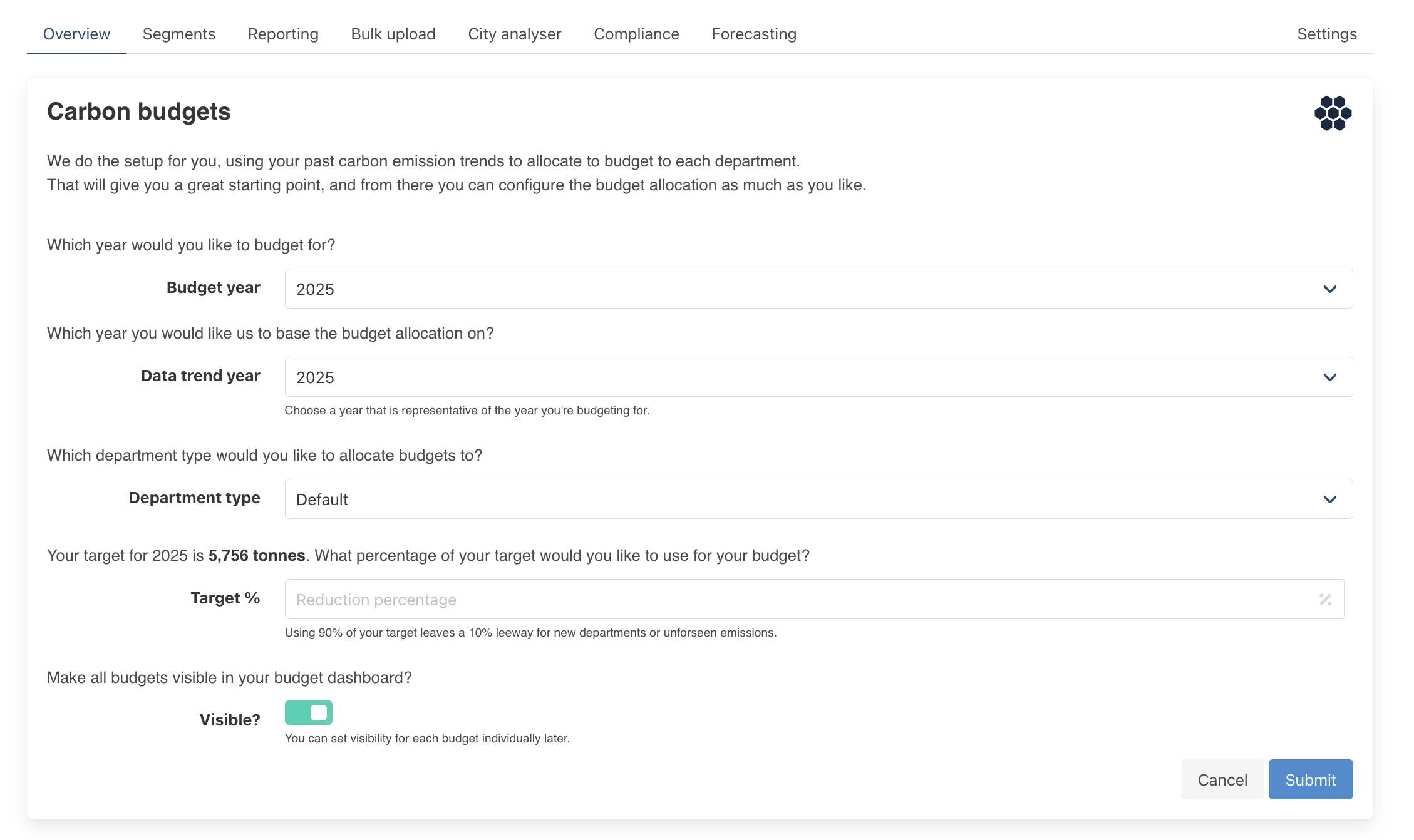Screen dimensions: 1414x840
Task: Click the Cancel button
Action: [1222, 779]
